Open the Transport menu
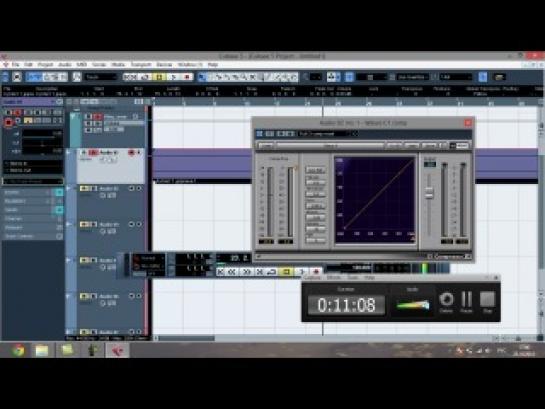The height and width of the screenshot is (409, 545). pyautogui.click(x=141, y=65)
